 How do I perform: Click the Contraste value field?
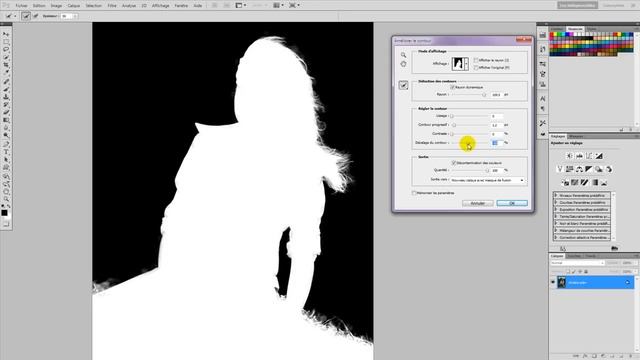tap(497, 134)
